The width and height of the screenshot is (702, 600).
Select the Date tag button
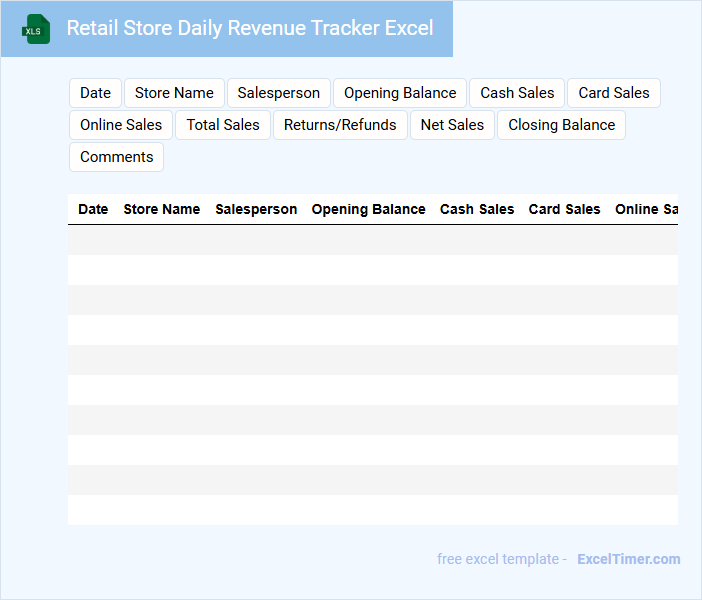[95, 93]
